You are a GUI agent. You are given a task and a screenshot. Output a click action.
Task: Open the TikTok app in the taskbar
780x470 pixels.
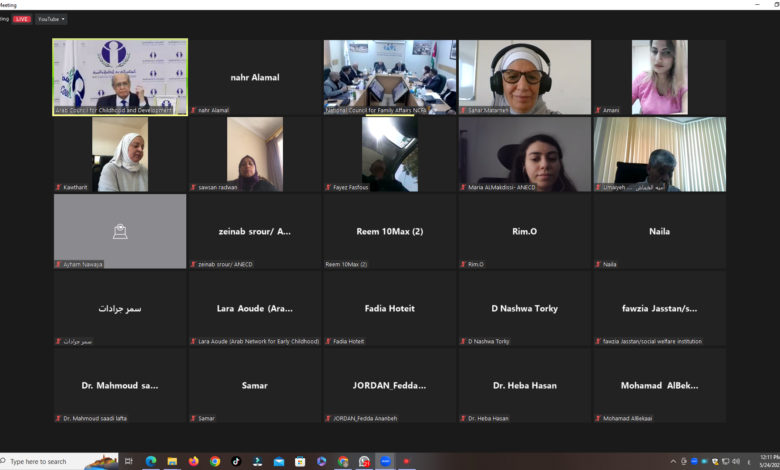(x=236, y=461)
